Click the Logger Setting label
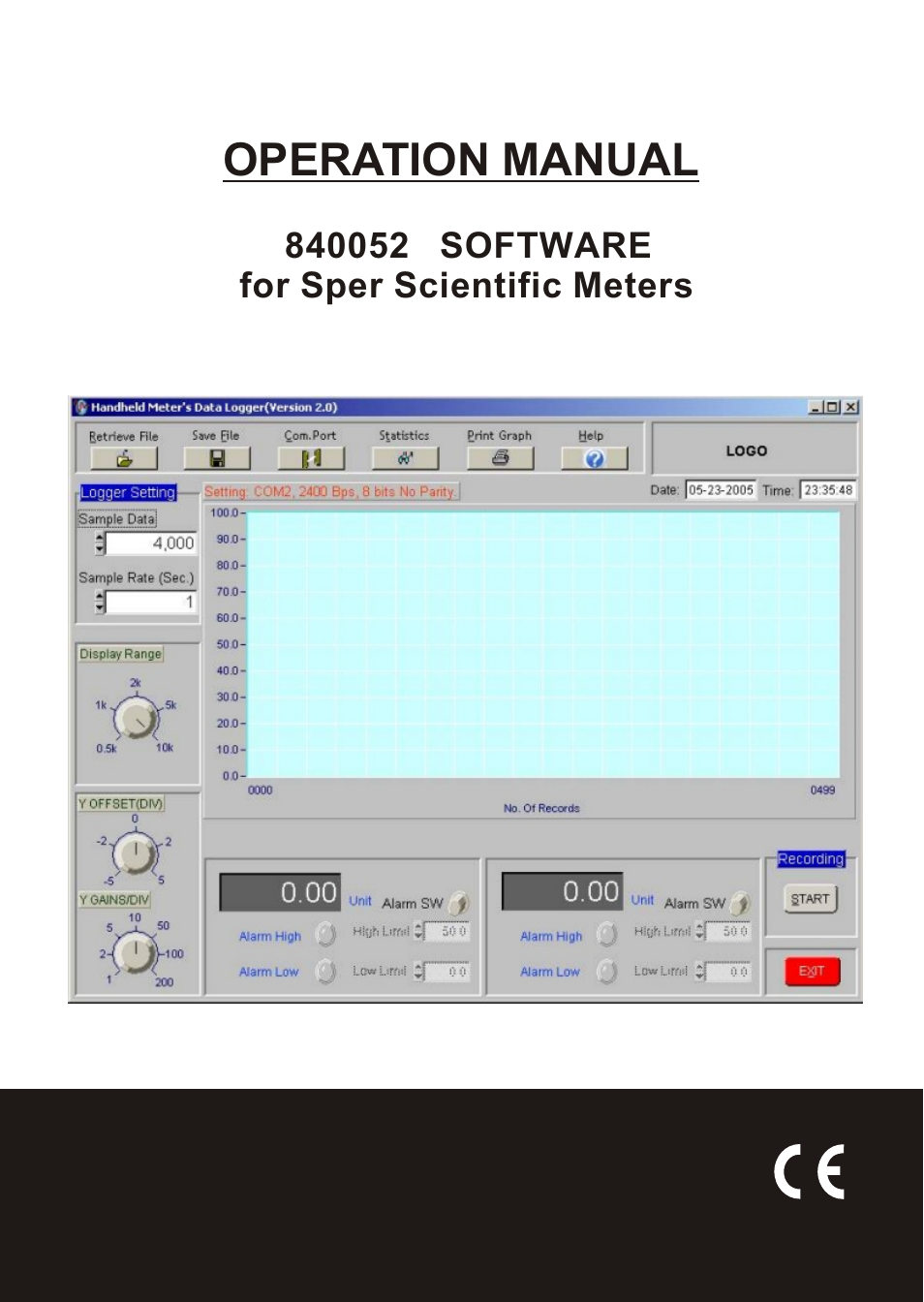Viewport: 924px width, 1302px height. [128, 492]
